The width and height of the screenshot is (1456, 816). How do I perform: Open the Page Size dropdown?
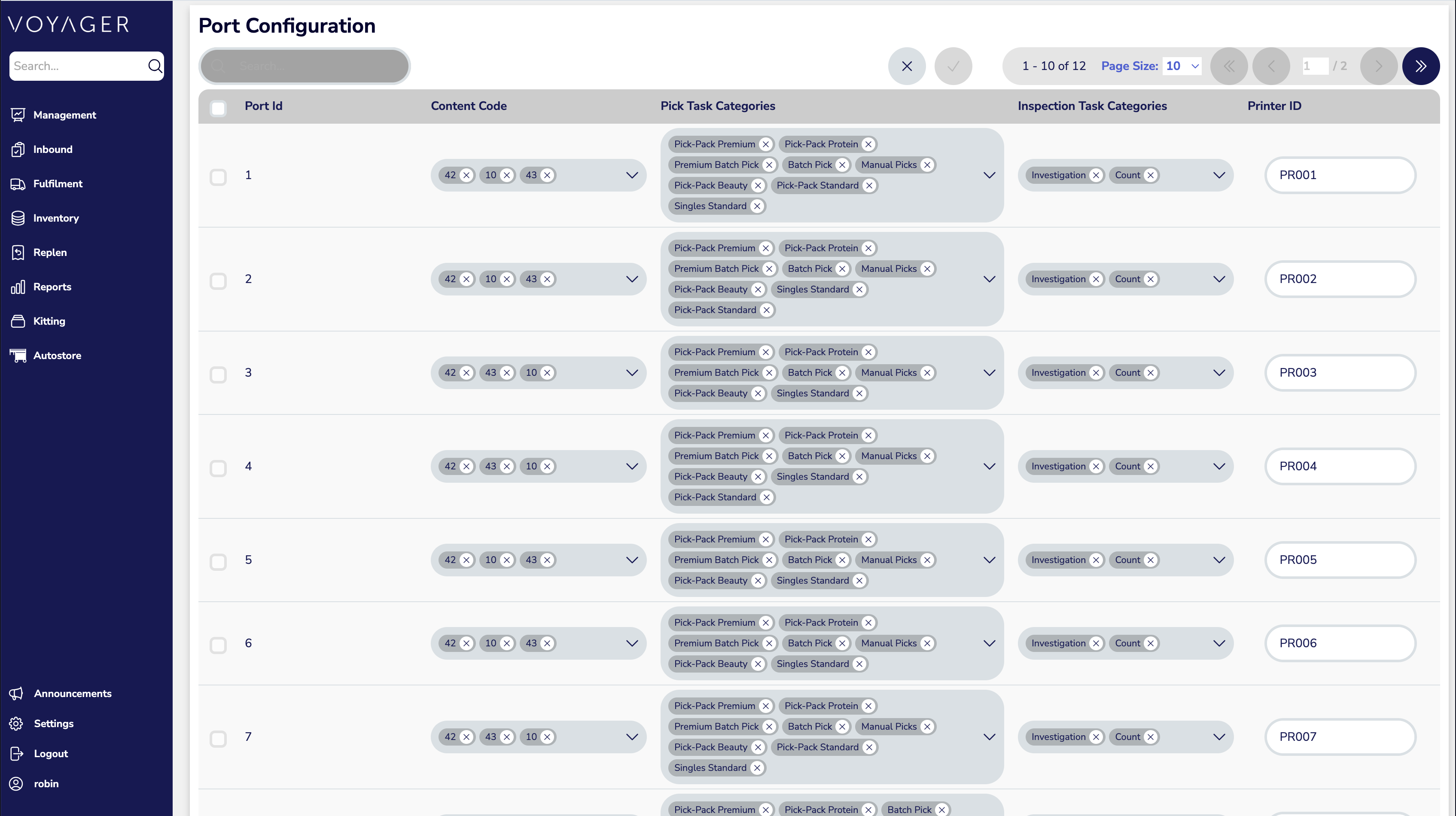(1181, 66)
